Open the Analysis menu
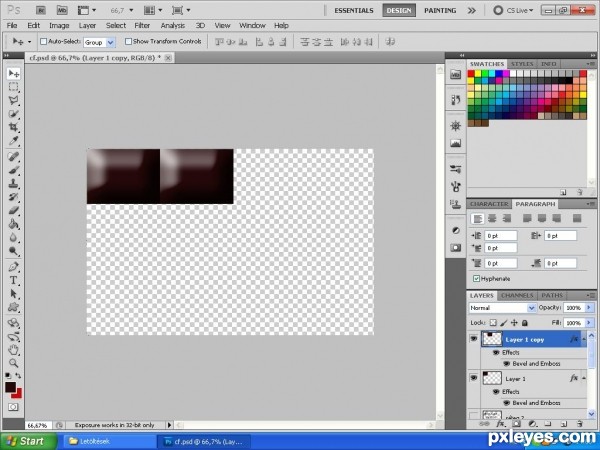Screen dimensions: 600x450 (173, 26)
